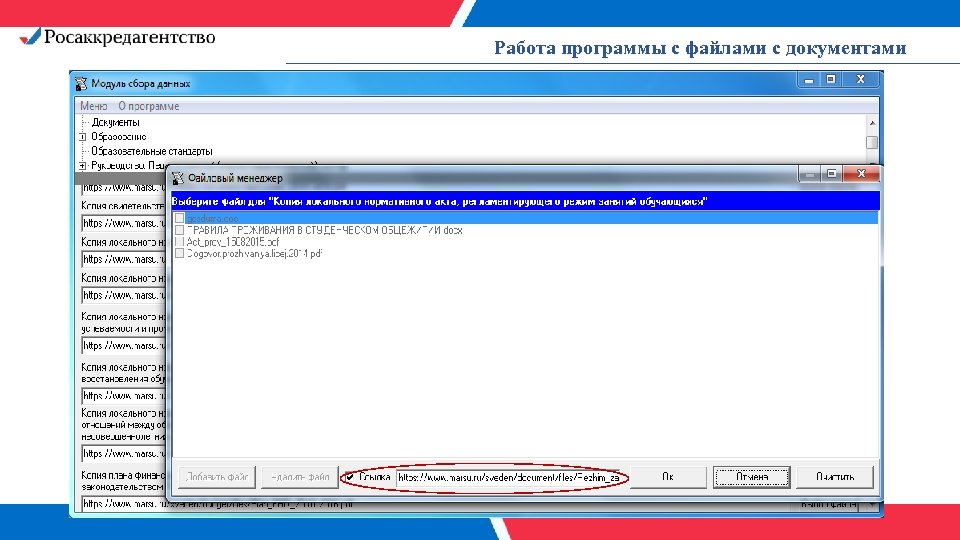This screenshot has width=960, height=540.
Task: Check the Act_prov_15082015.pdf checkbox
Action: tap(179, 242)
